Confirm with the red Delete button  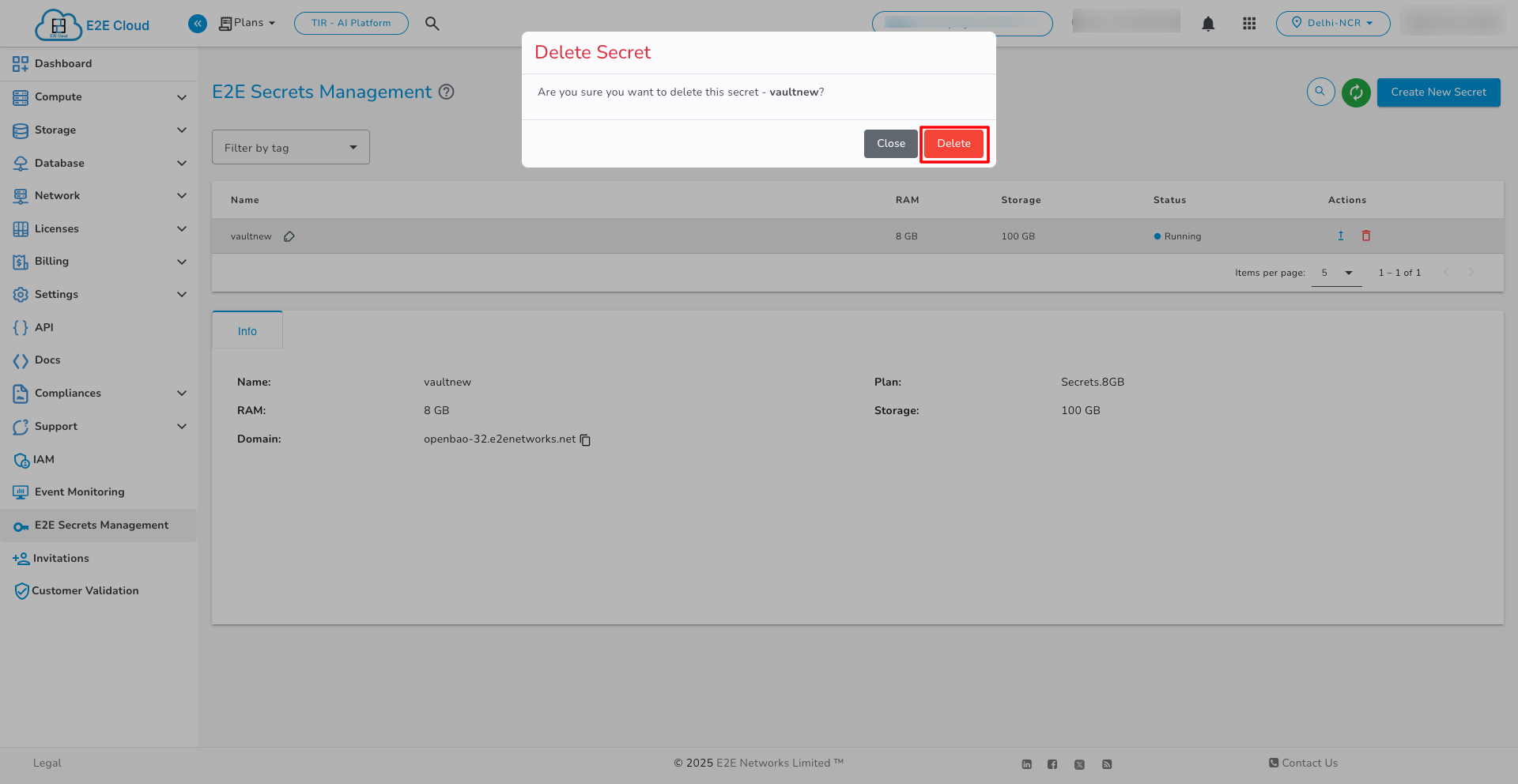(x=953, y=144)
